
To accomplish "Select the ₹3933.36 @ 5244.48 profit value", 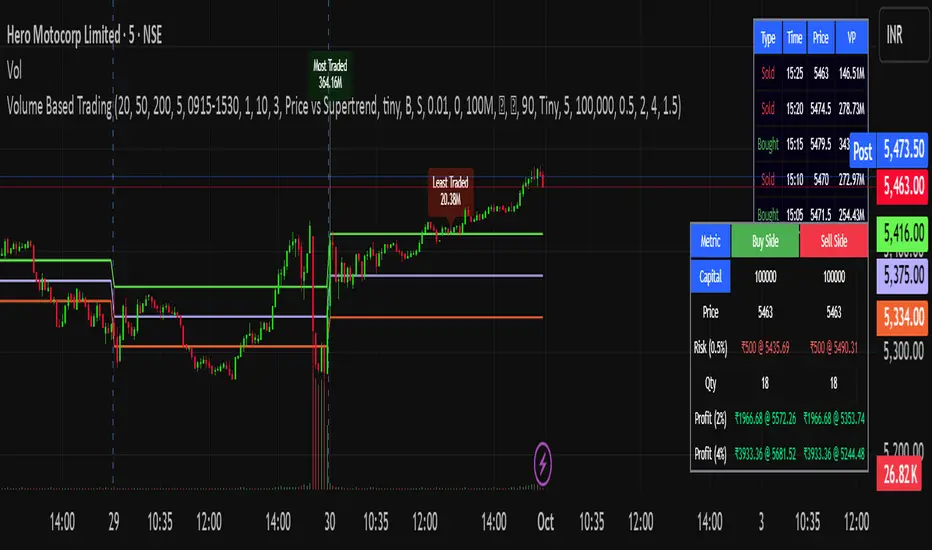I will [x=833, y=454].
